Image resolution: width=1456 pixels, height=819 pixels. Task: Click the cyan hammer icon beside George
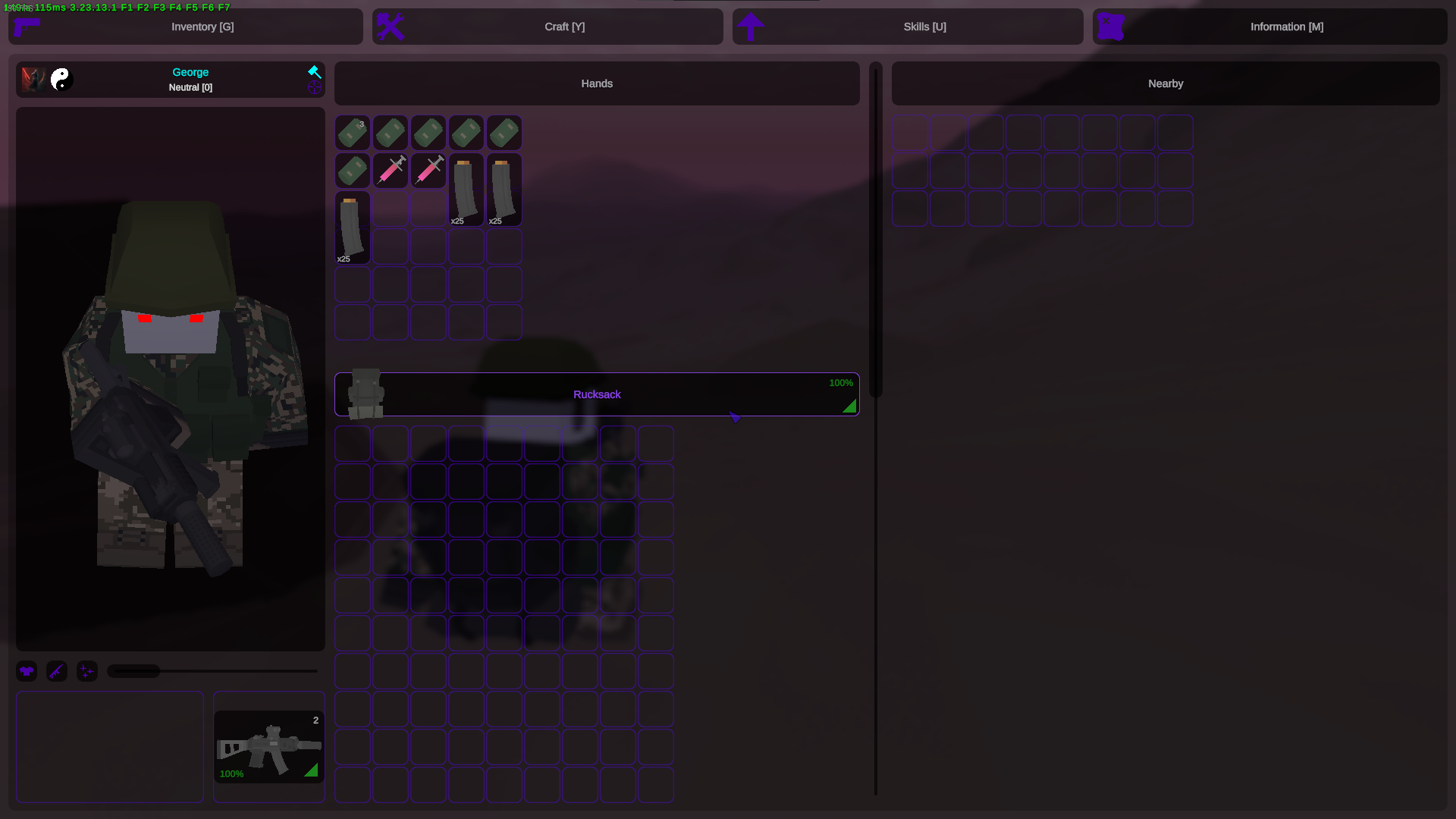click(x=314, y=71)
